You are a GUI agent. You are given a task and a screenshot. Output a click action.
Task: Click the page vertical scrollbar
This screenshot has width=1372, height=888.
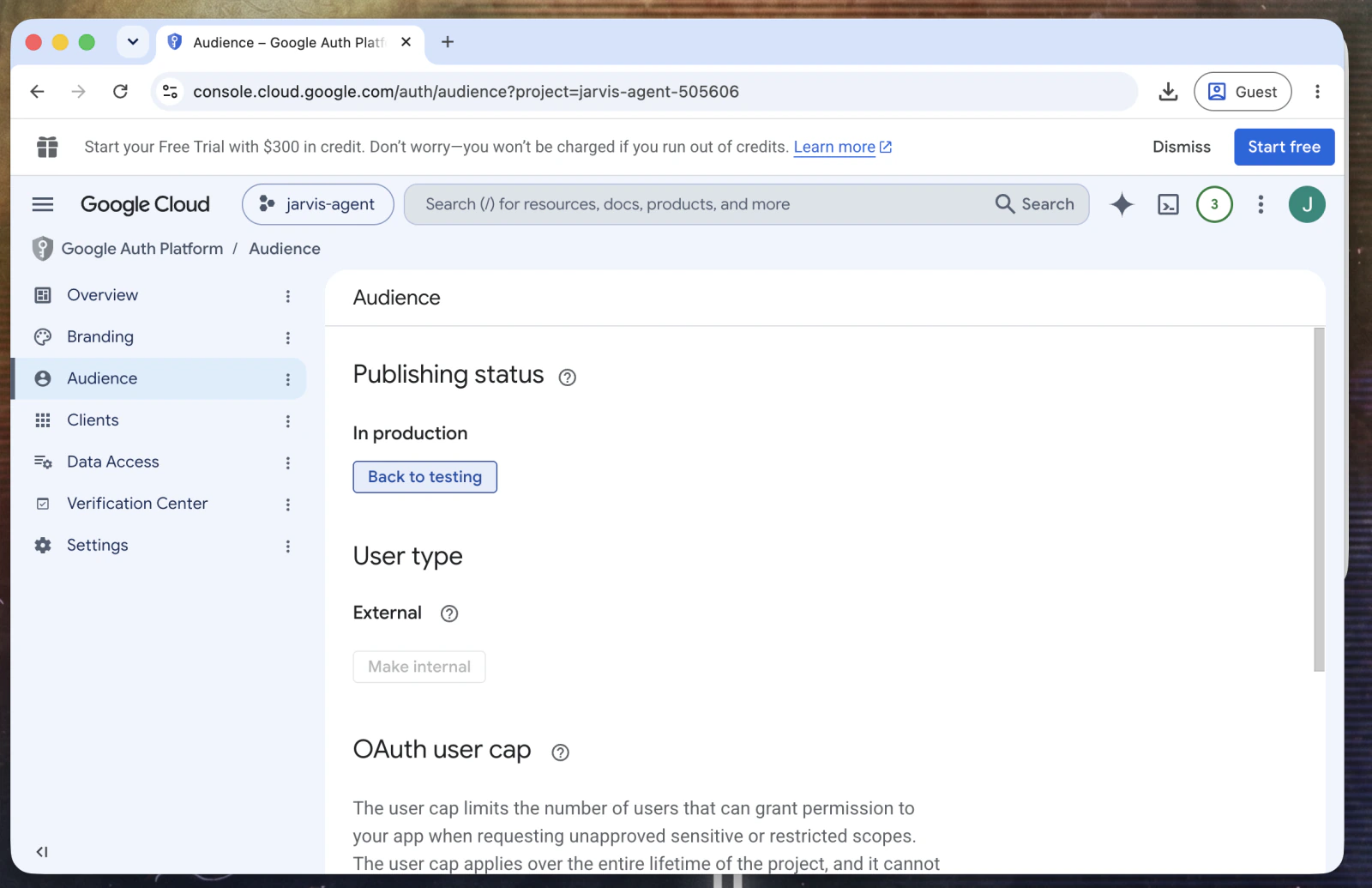[1319, 499]
